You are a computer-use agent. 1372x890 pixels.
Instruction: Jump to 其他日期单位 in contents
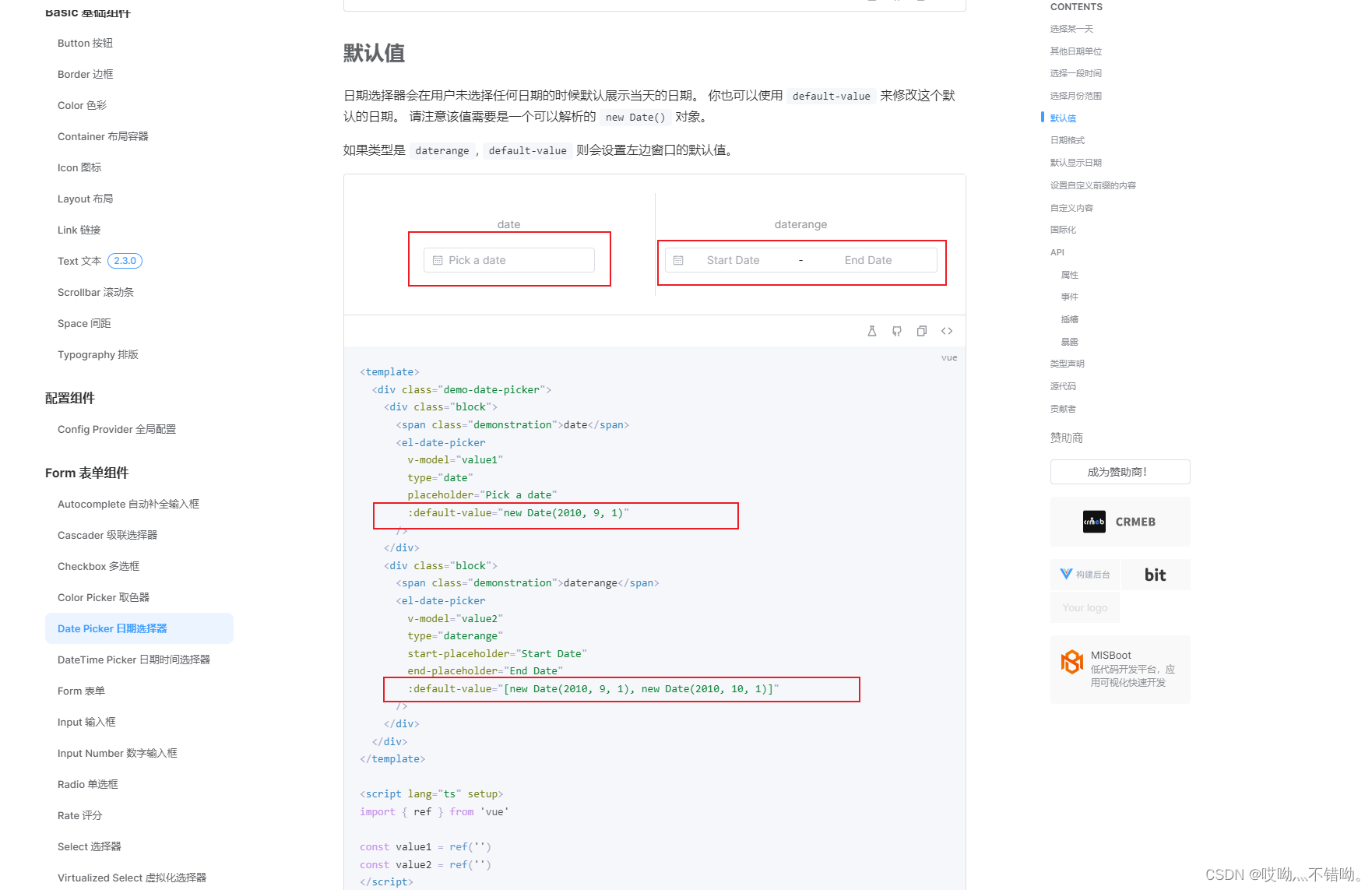pyautogui.click(x=1076, y=51)
